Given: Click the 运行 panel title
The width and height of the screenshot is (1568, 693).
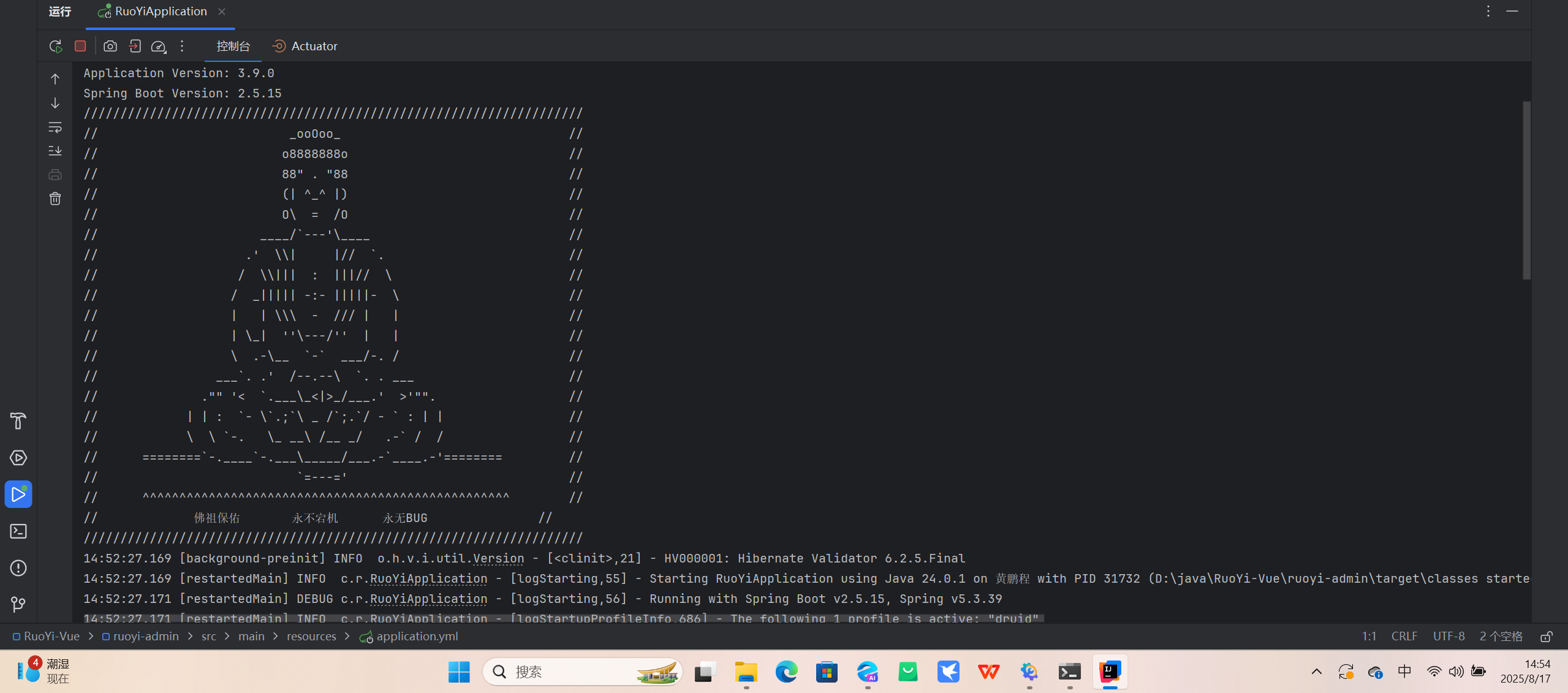Looking at the screenshot, I should (x=60, y=12).
